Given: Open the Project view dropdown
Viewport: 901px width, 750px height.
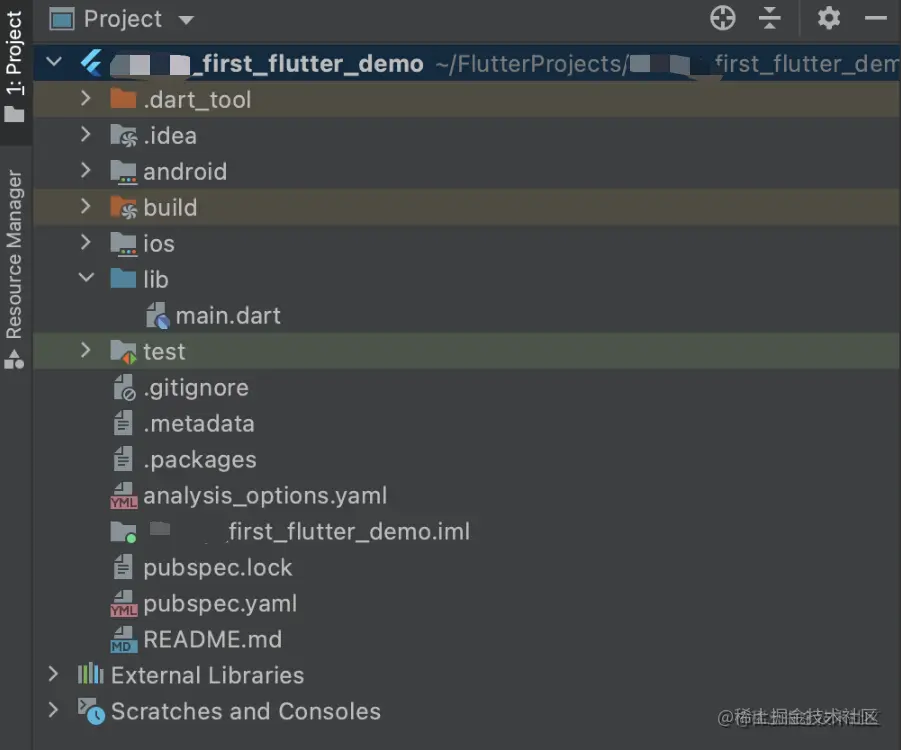Looking at the screenshot, I should [185, 19].
